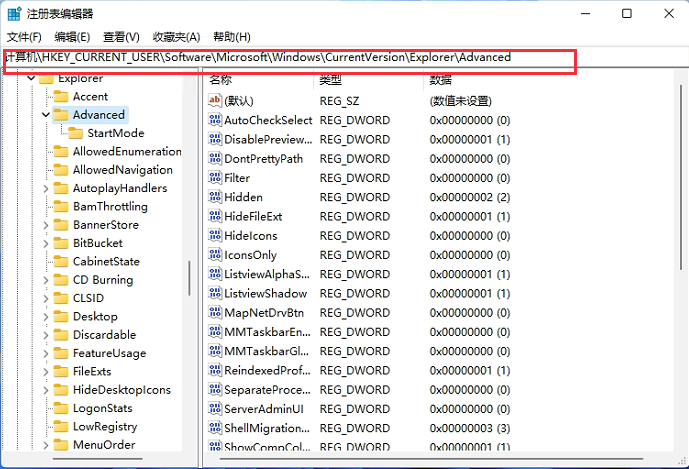The height and width of the screenshot is (469, 689).
Task: Select the HideFileExt DWORD value icon
Action: coord(215,216)
